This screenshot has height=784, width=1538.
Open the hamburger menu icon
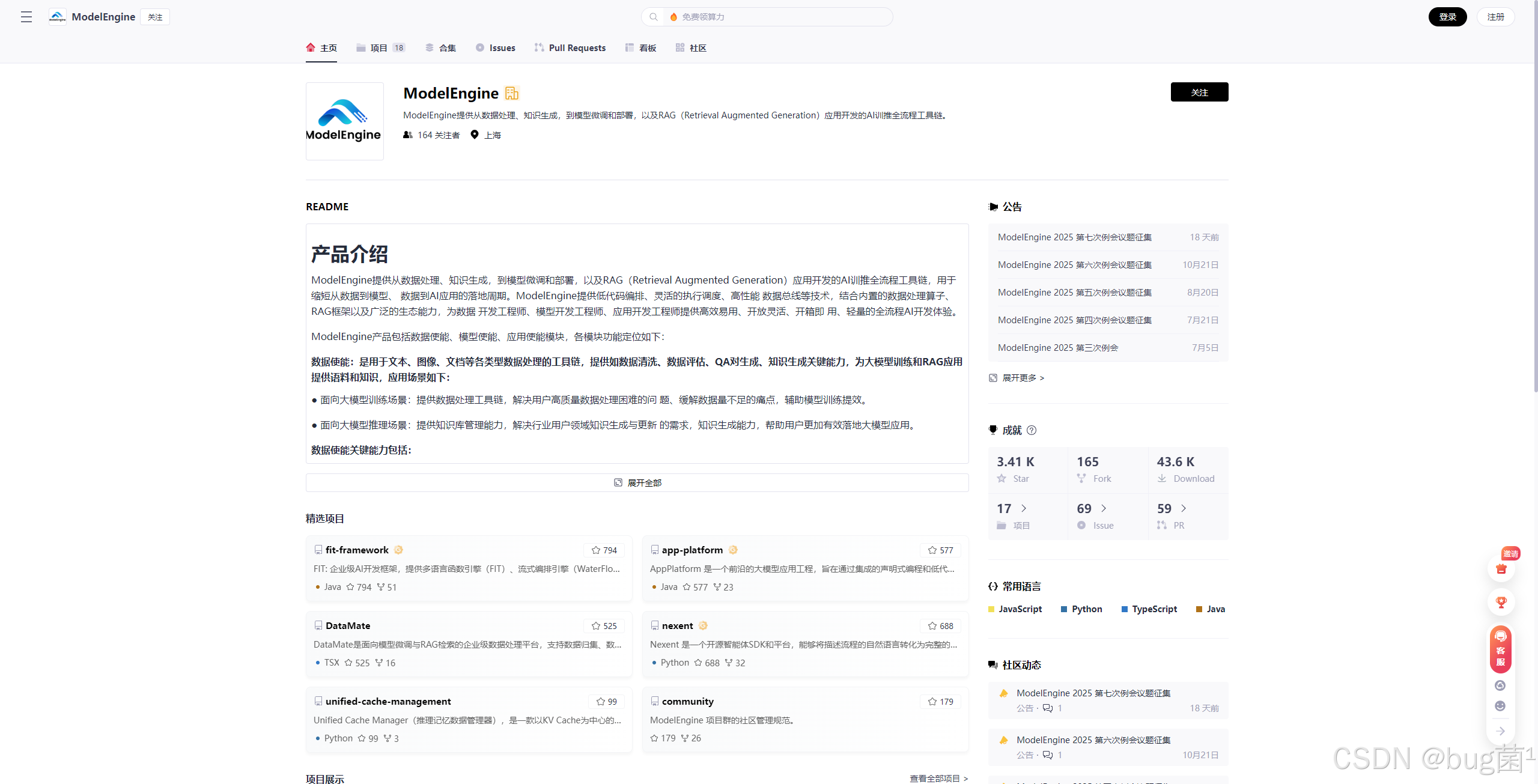(x=26, y=17)
